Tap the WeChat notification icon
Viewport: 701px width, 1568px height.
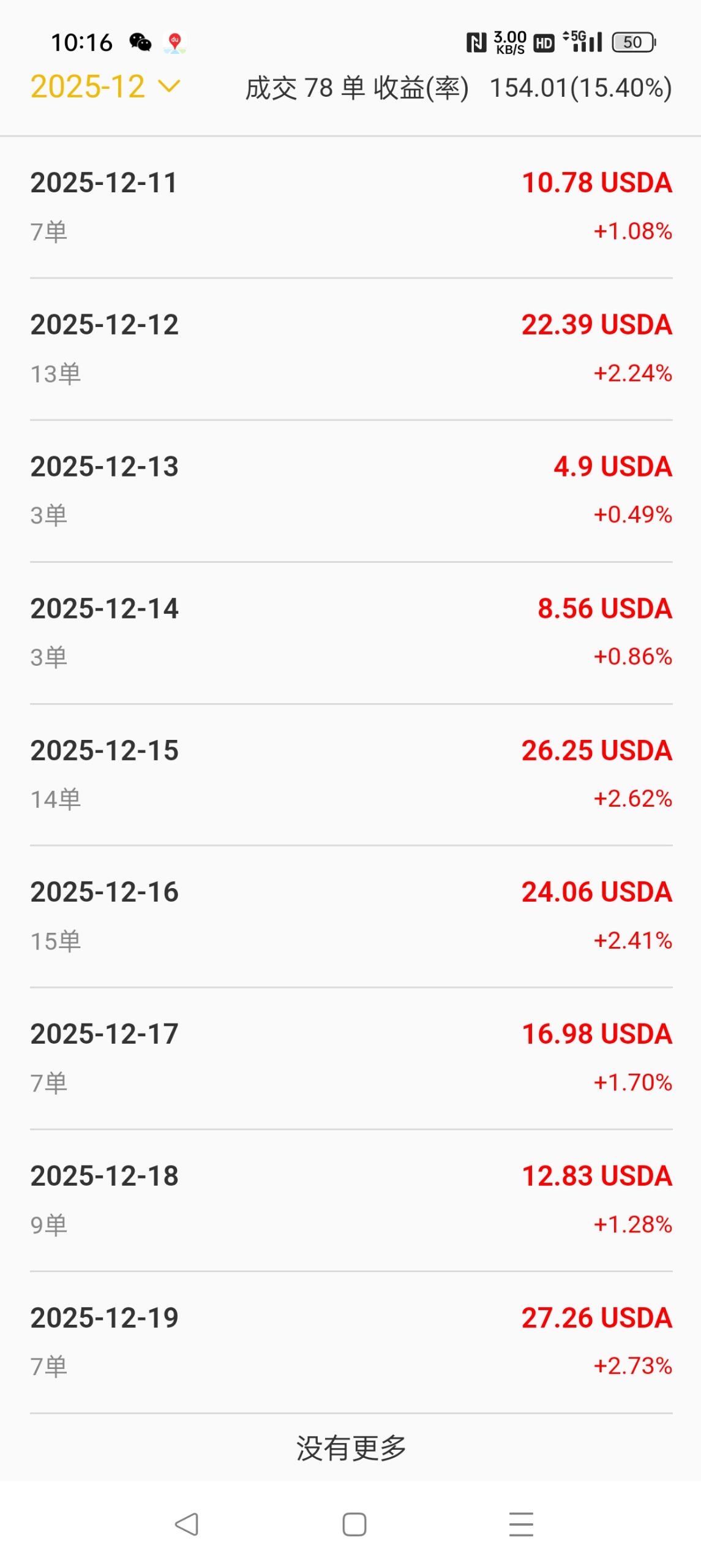coord(140,42)
